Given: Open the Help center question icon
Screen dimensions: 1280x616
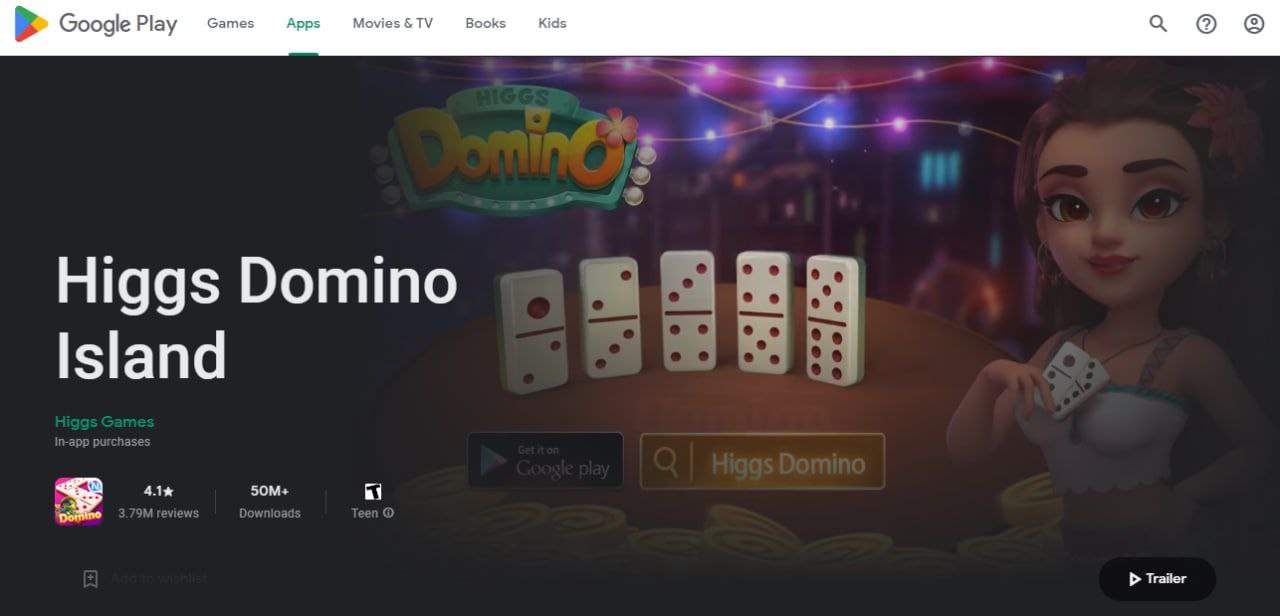Looking at the screenshot, I should pos(1206,24).
